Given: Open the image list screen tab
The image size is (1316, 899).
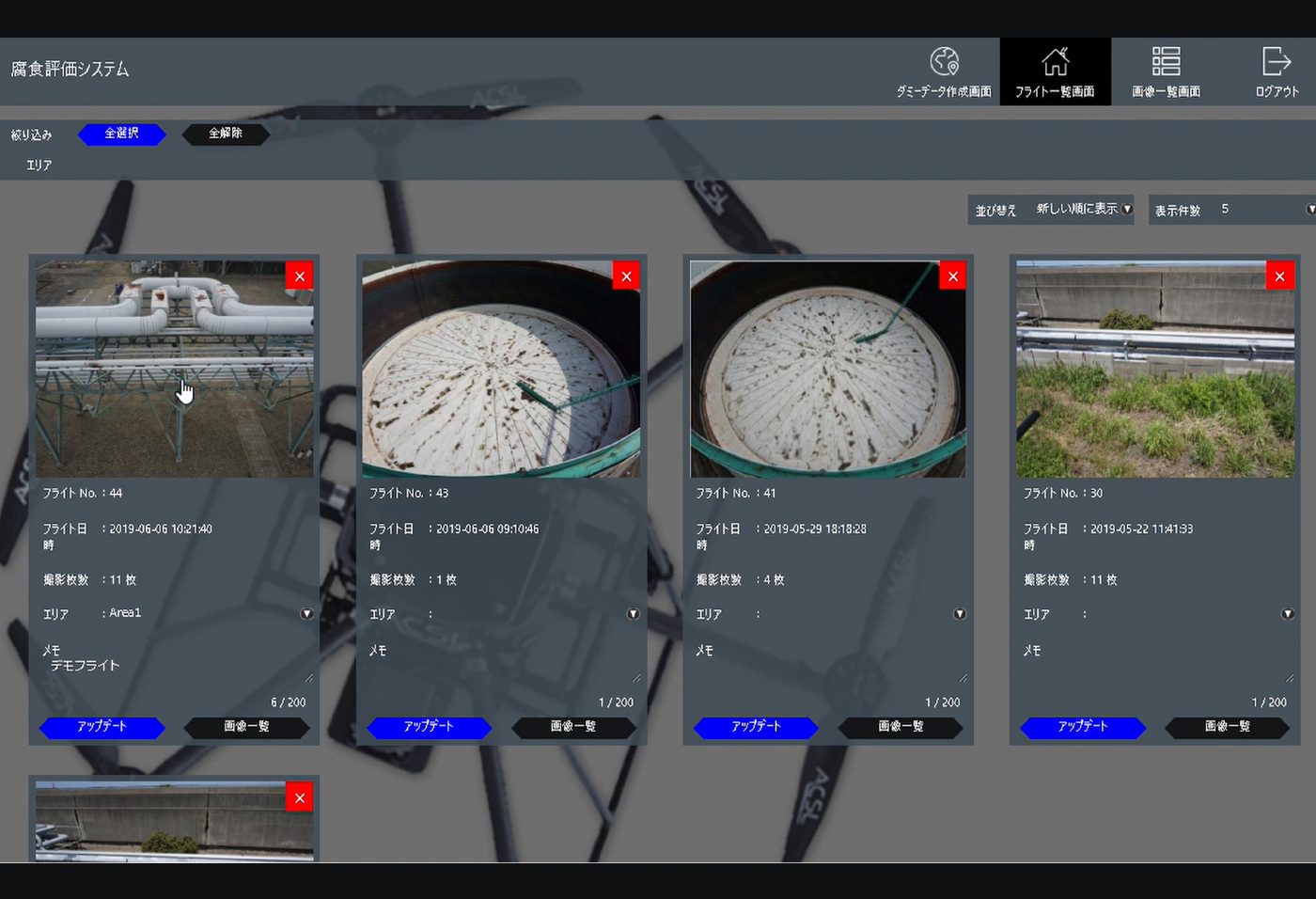Looking at the screenshot, I should pos(1166,71).
